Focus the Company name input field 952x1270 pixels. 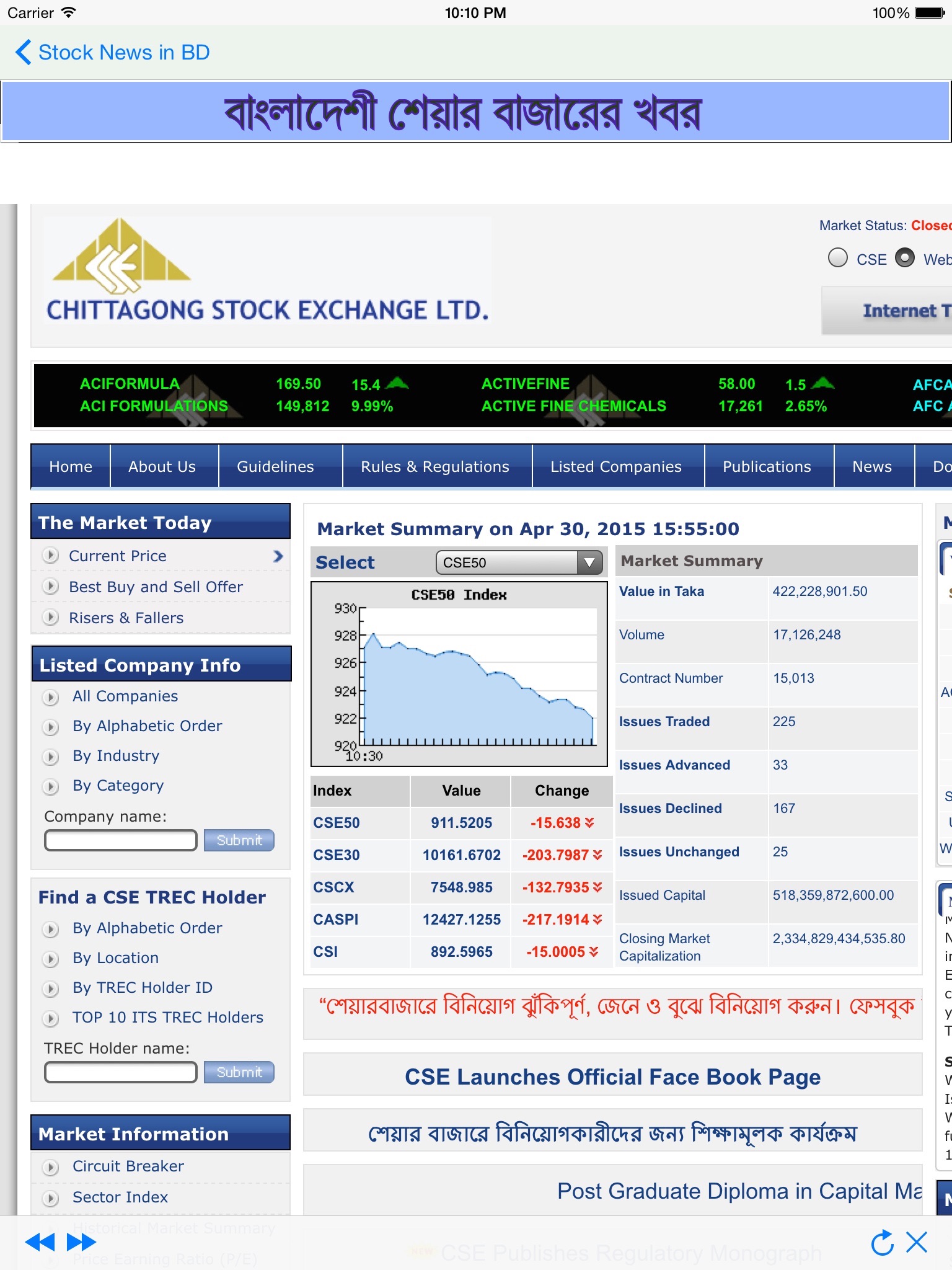pyautogui.click(x=121, y=840)
